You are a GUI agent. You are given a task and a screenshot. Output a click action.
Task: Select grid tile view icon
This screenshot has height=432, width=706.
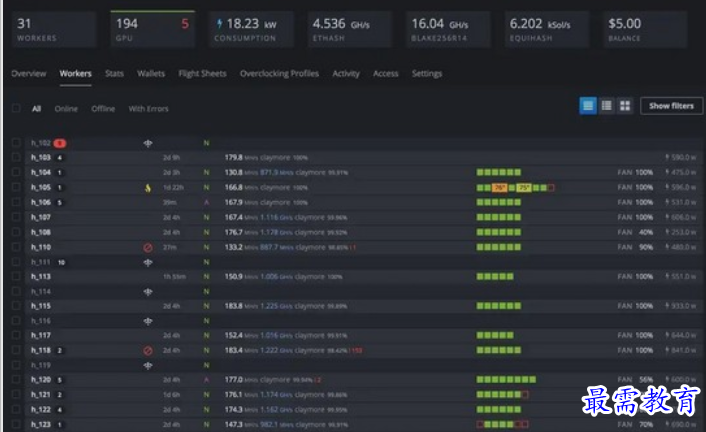(625, 106)
